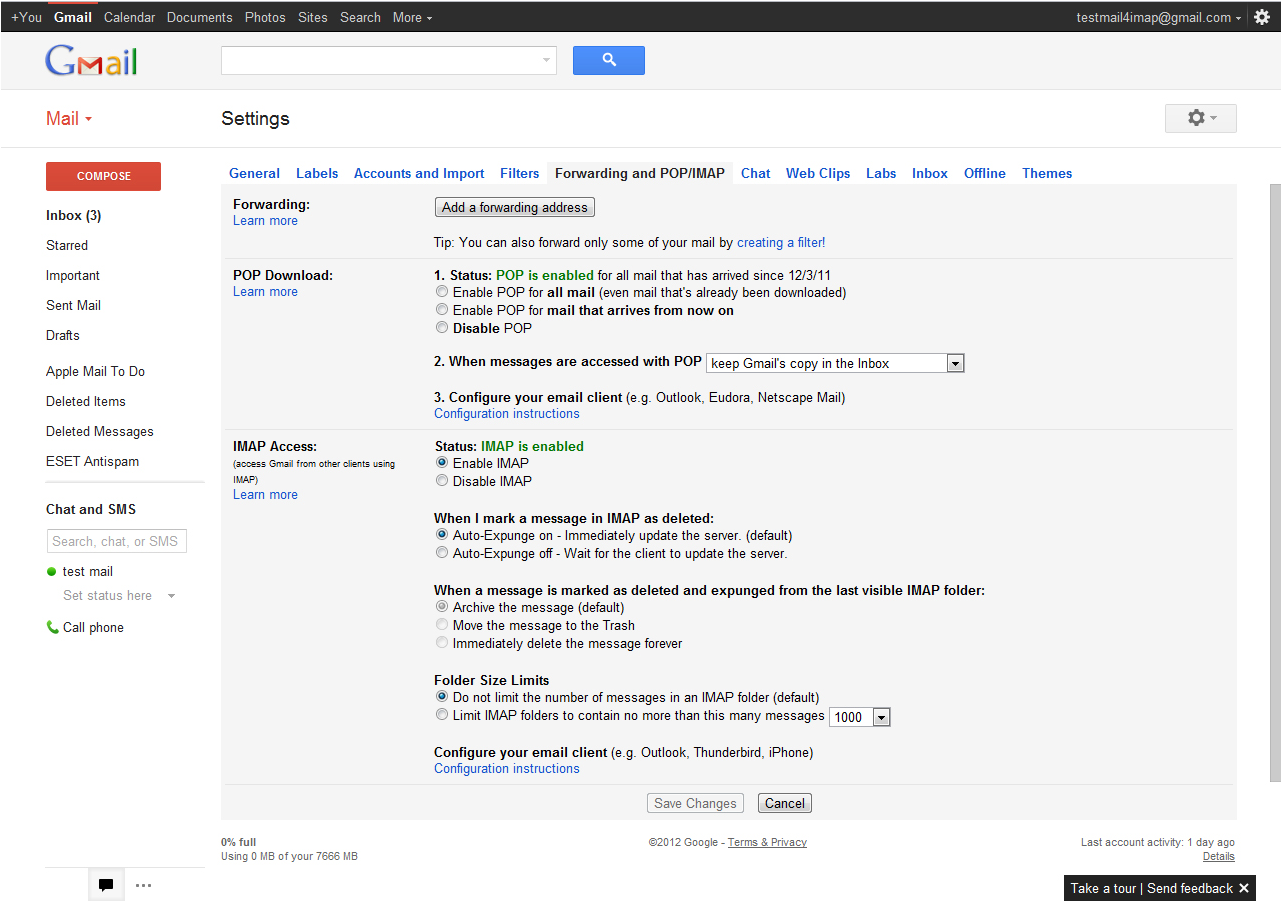The height and width of the screenshot is (902, 1282).
Task: Open the Filters settings tab
Action: pos(519,173)
